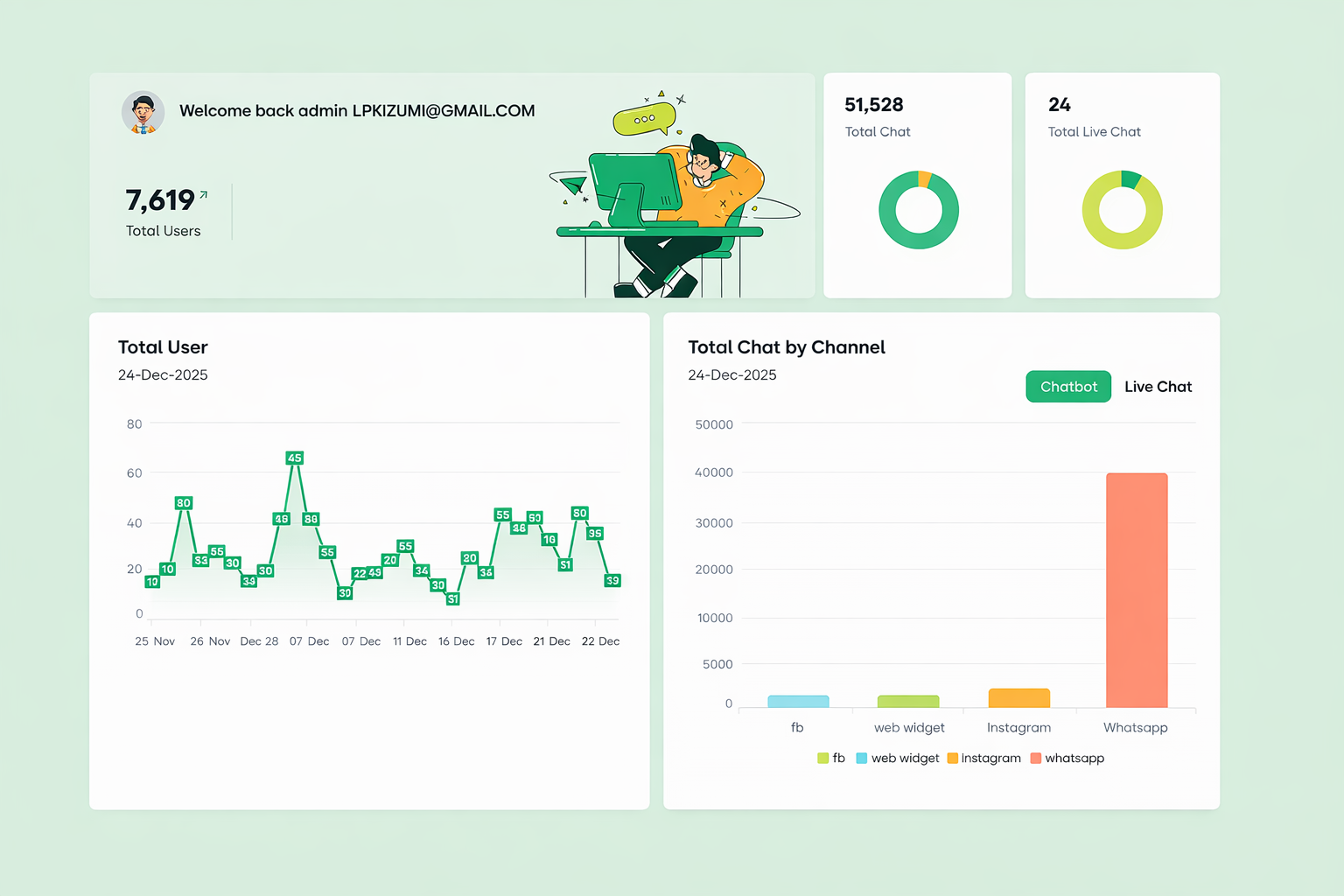Switch to the Live Chat tab
The height and width of the screenshot is (896, 1344).
[x=1158, y=387]
